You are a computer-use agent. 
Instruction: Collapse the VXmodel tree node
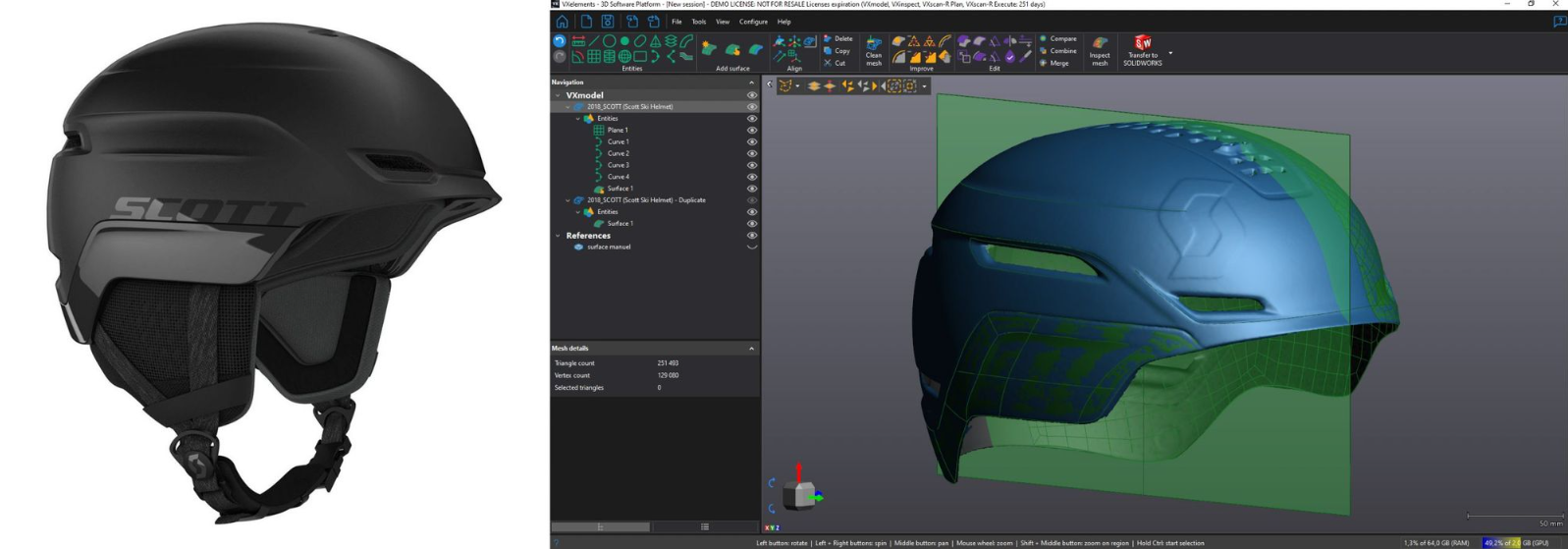coord(558,95)
